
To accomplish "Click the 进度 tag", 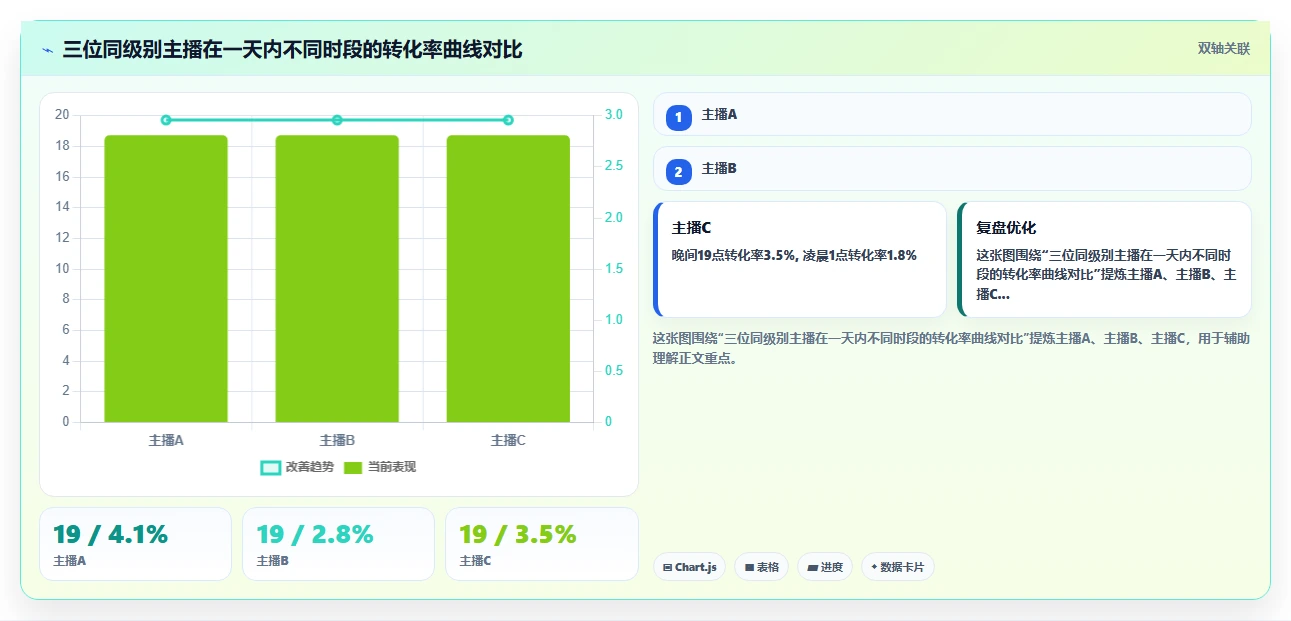I will [825, 567].
